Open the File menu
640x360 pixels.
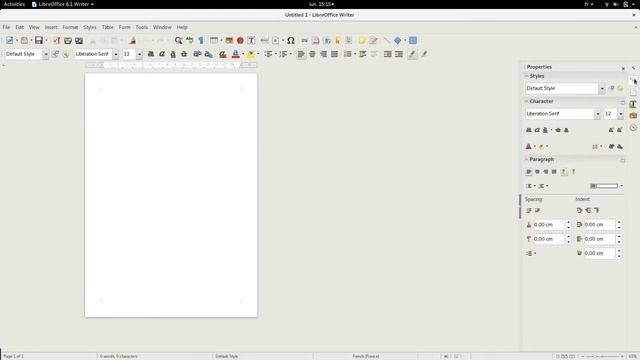coord(7,27)
